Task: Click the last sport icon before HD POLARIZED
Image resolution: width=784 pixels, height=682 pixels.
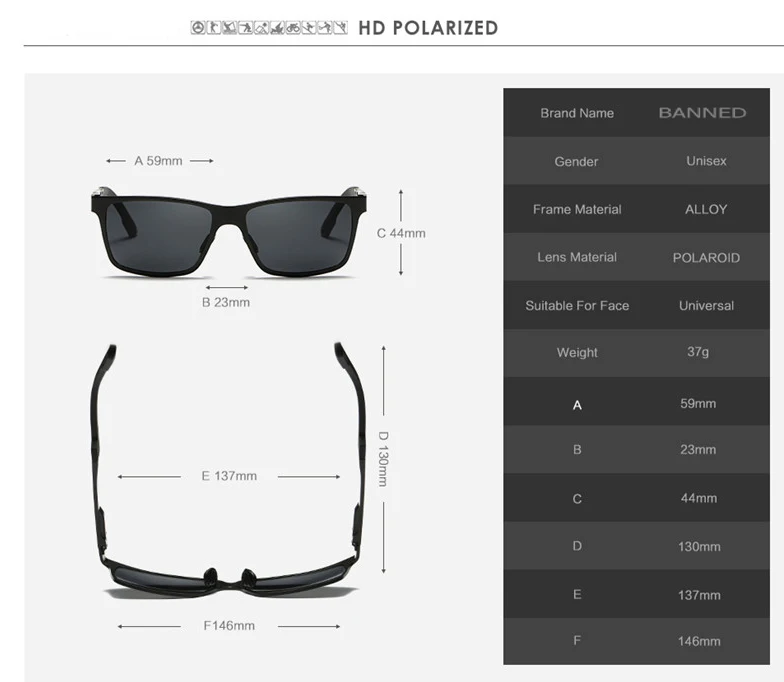Action: [x=340, y=28]
